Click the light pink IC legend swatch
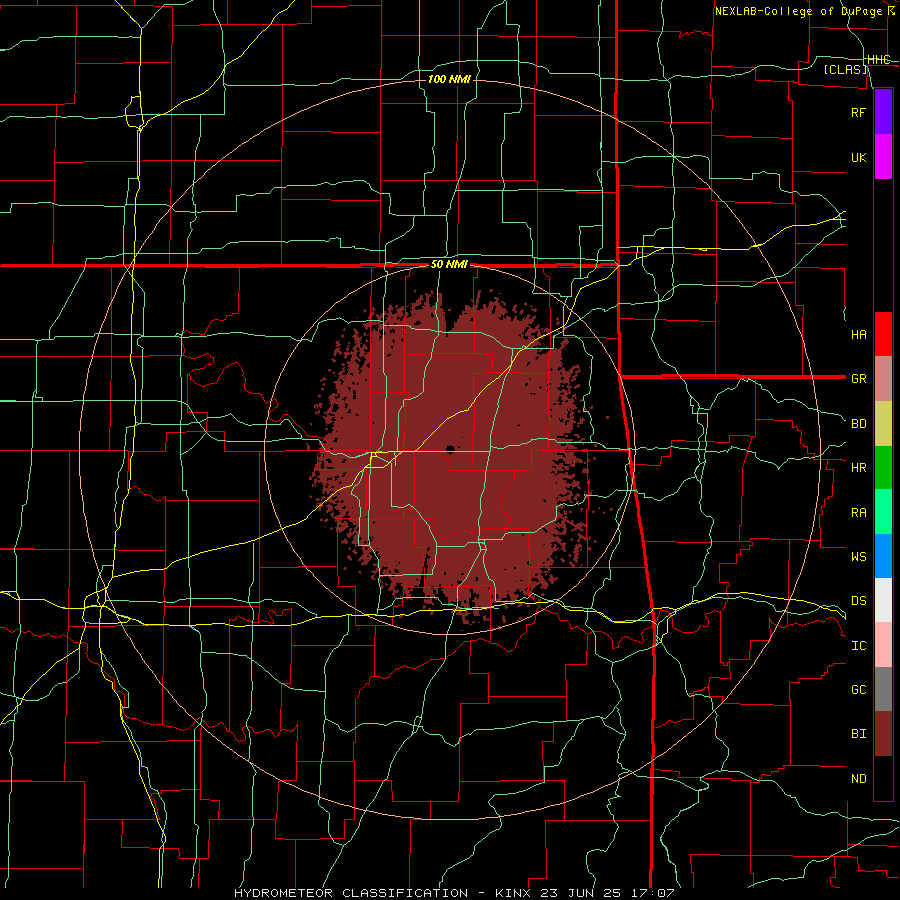 pyautogui.click(x=883, y=645)
